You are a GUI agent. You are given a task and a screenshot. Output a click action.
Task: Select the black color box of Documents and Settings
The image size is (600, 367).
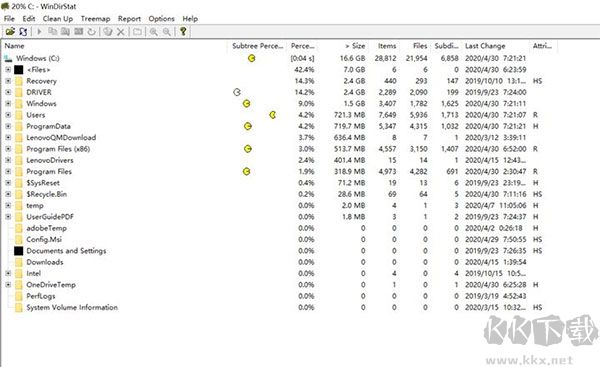19,251
